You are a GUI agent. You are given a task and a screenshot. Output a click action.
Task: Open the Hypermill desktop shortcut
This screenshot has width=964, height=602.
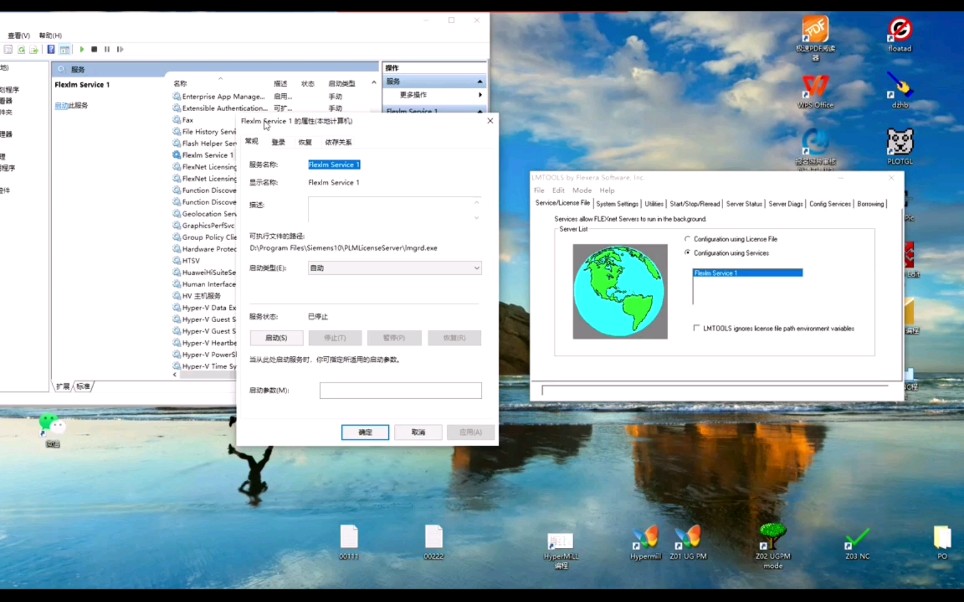(x=646, y=543)
